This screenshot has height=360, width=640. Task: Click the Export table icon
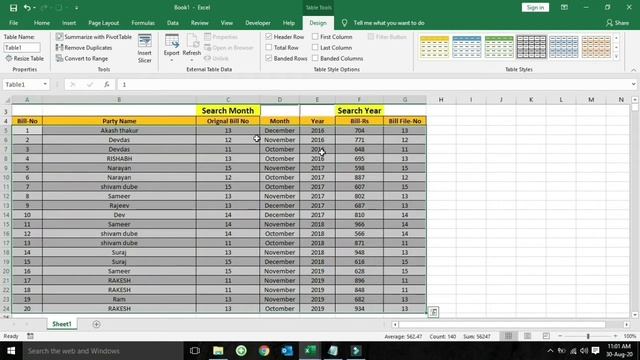tap(171, 41)
